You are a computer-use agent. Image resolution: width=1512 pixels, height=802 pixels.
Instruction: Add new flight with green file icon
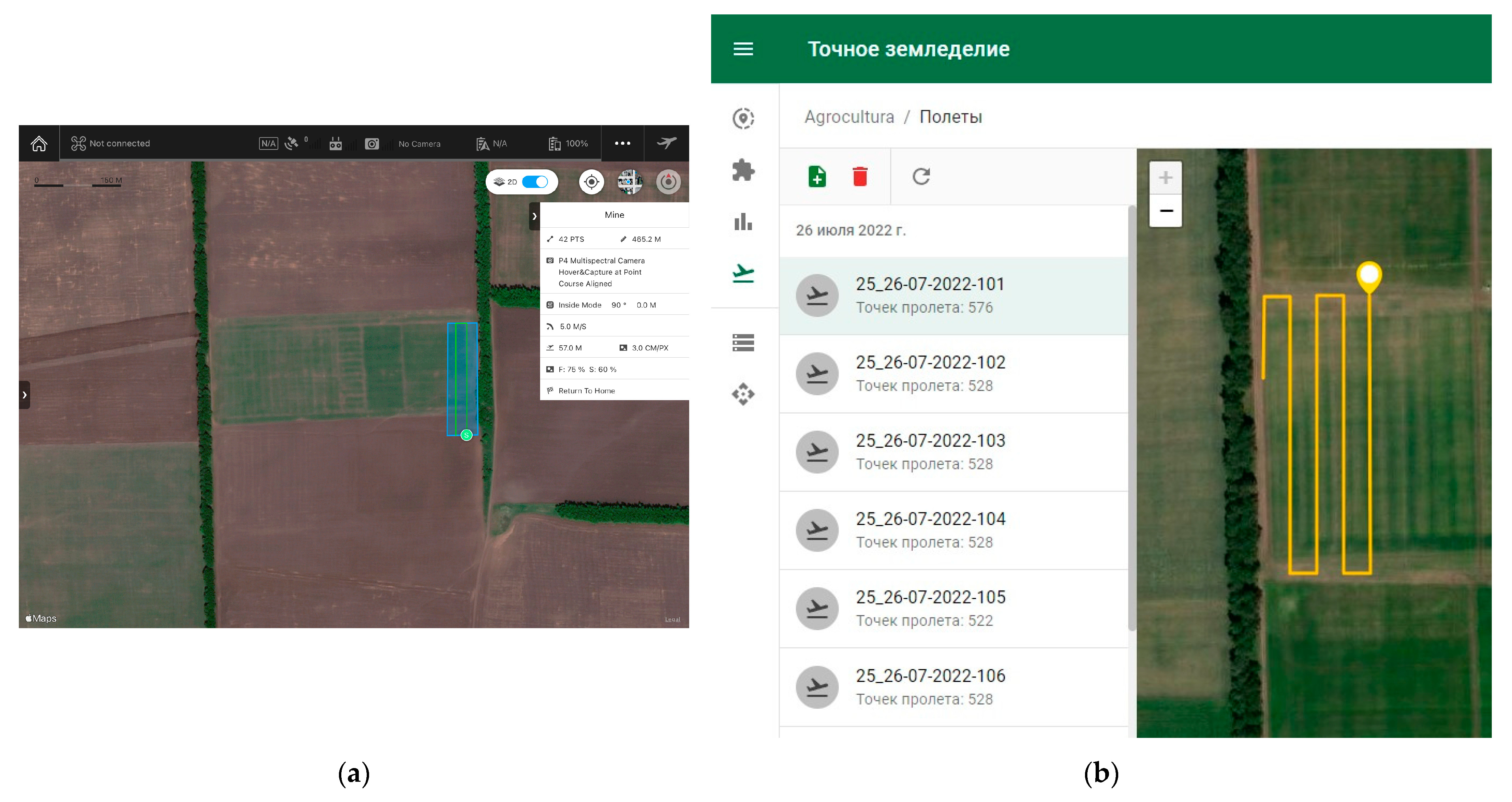[816, 176]
